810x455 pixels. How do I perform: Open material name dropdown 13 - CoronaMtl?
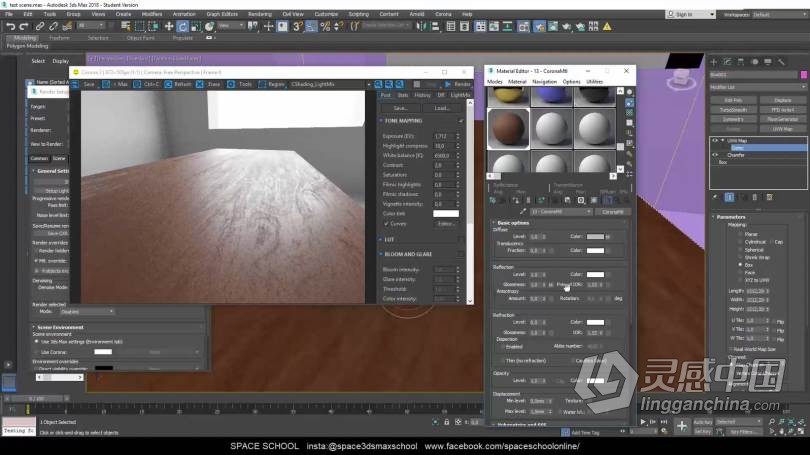click(561, 212)
